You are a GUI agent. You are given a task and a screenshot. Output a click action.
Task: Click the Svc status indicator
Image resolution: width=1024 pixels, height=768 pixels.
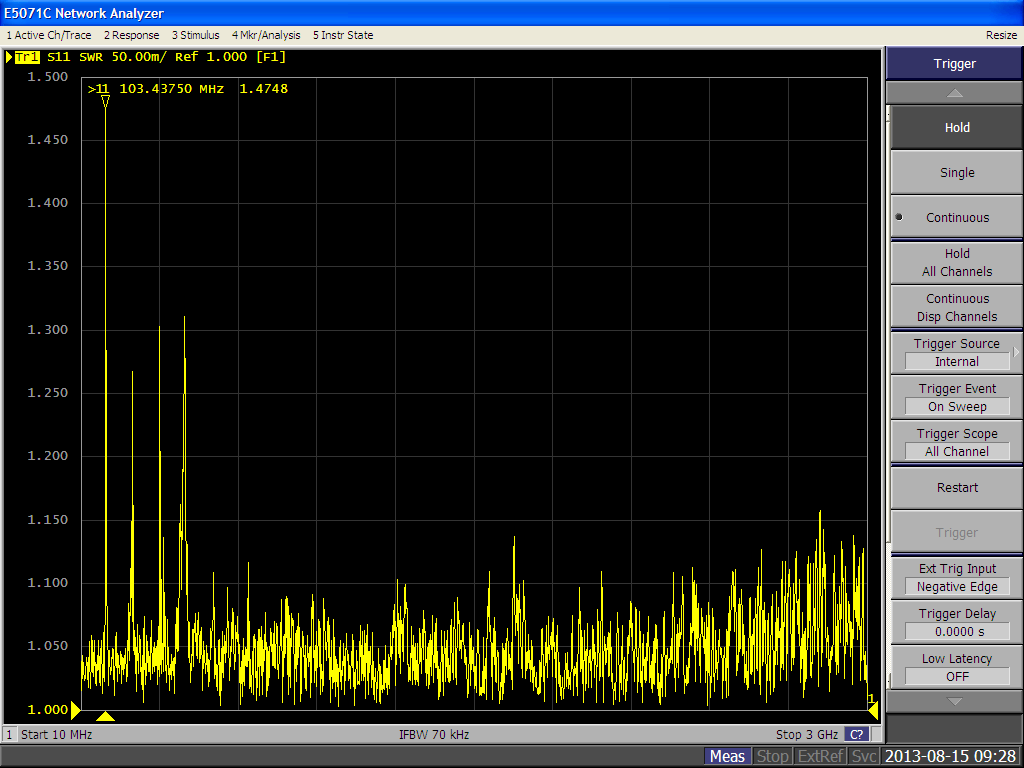[x=864, y=756]
